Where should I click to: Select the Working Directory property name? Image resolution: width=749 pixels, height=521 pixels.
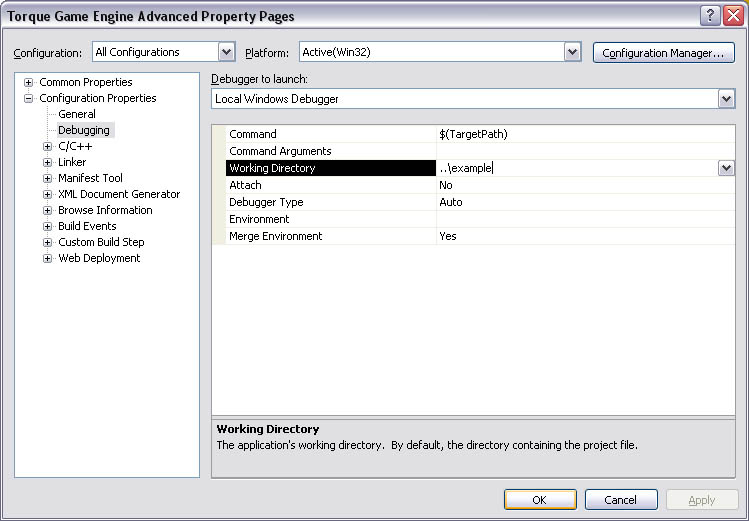(331, 168)
